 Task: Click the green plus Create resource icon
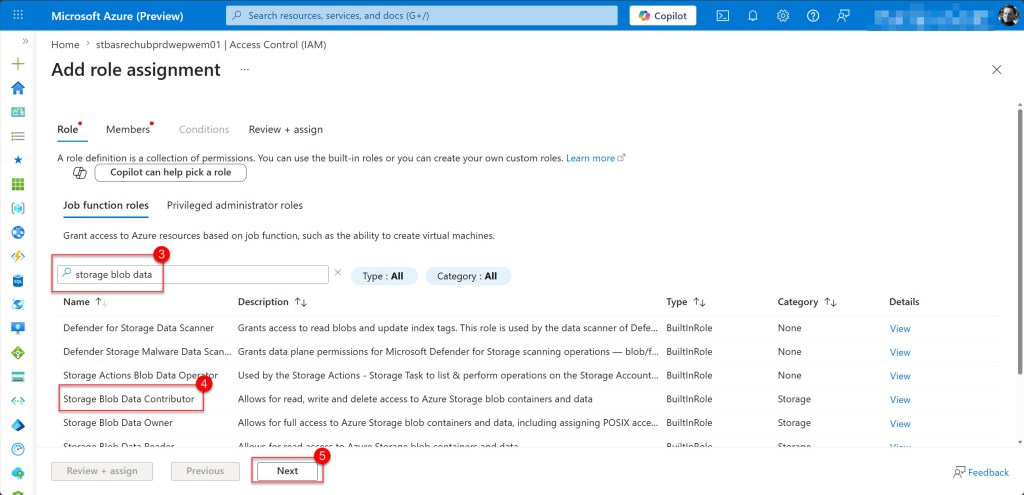17,63
